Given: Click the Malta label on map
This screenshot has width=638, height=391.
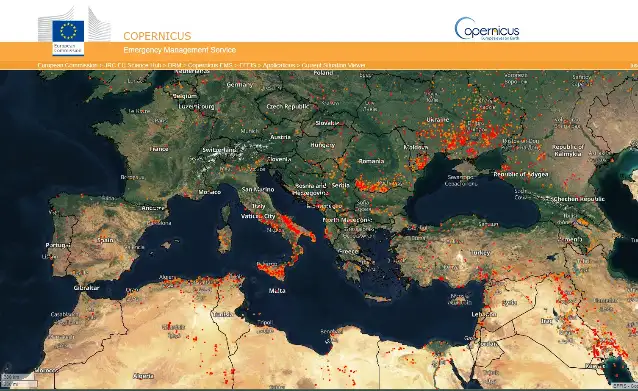Looking at the screenshot, I should coord(277,291).
